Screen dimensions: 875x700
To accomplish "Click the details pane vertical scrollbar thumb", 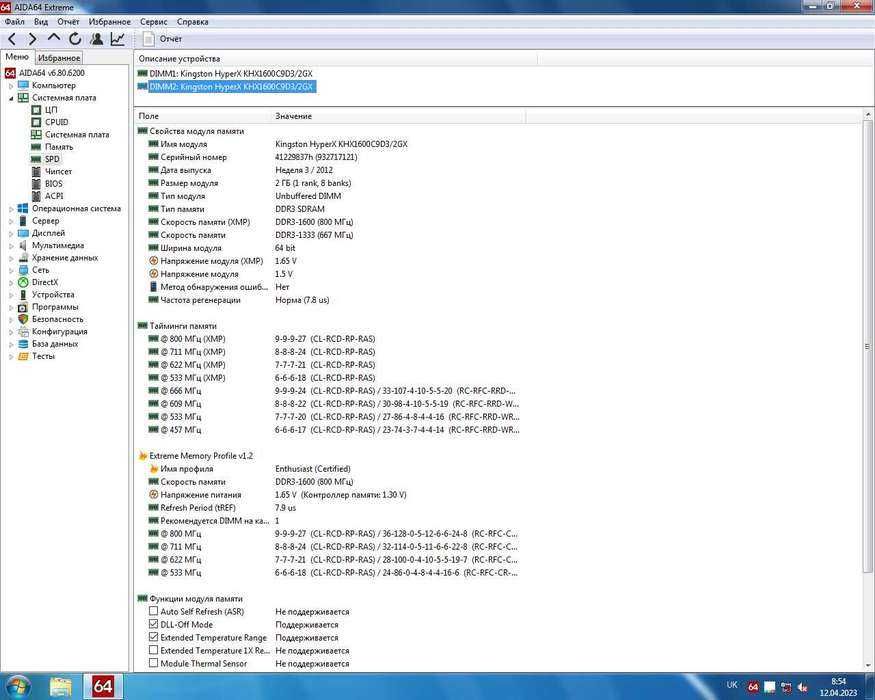I will 868,346.
